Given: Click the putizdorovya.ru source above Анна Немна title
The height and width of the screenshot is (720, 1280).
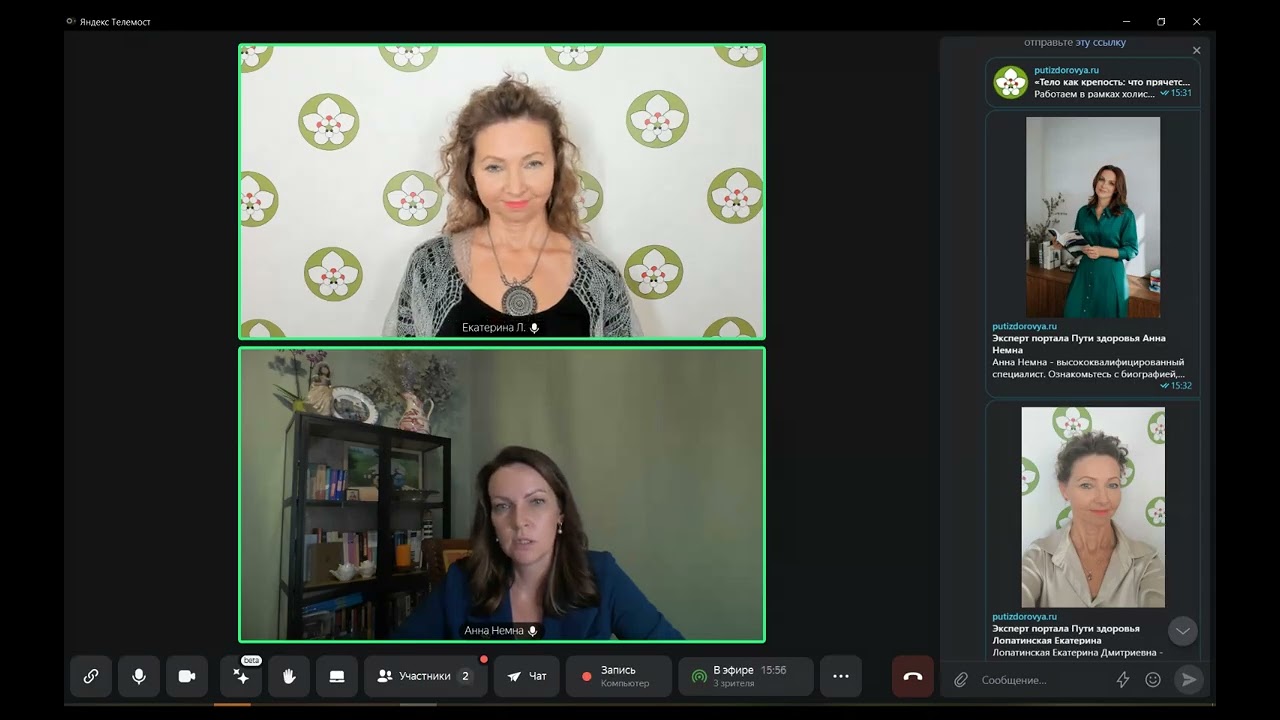Looking at the screenshot, I should (x=1024, y=326).
